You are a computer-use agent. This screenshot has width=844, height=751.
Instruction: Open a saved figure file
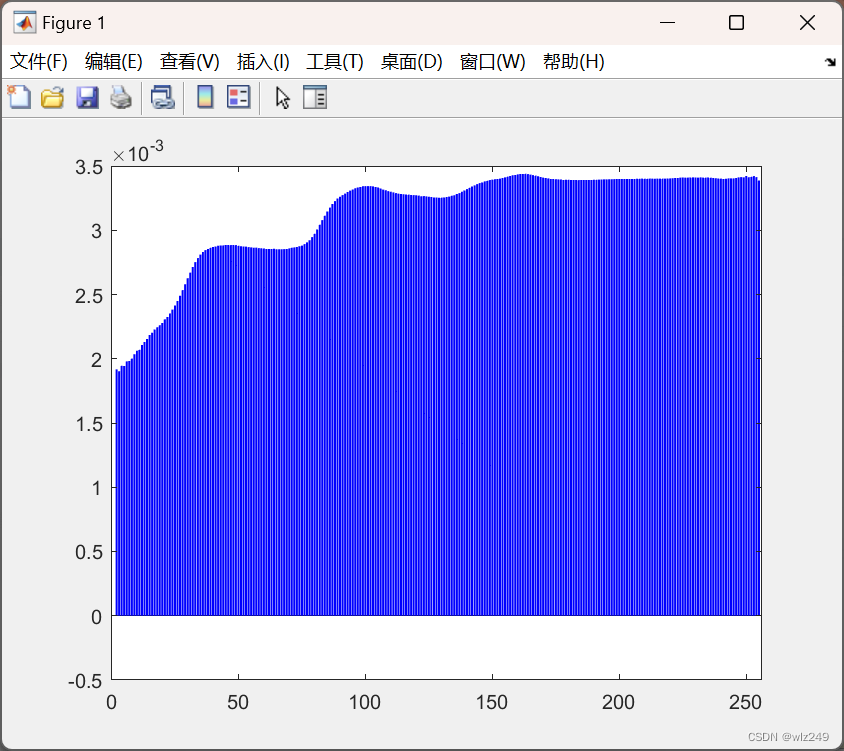tap(52, 97)
